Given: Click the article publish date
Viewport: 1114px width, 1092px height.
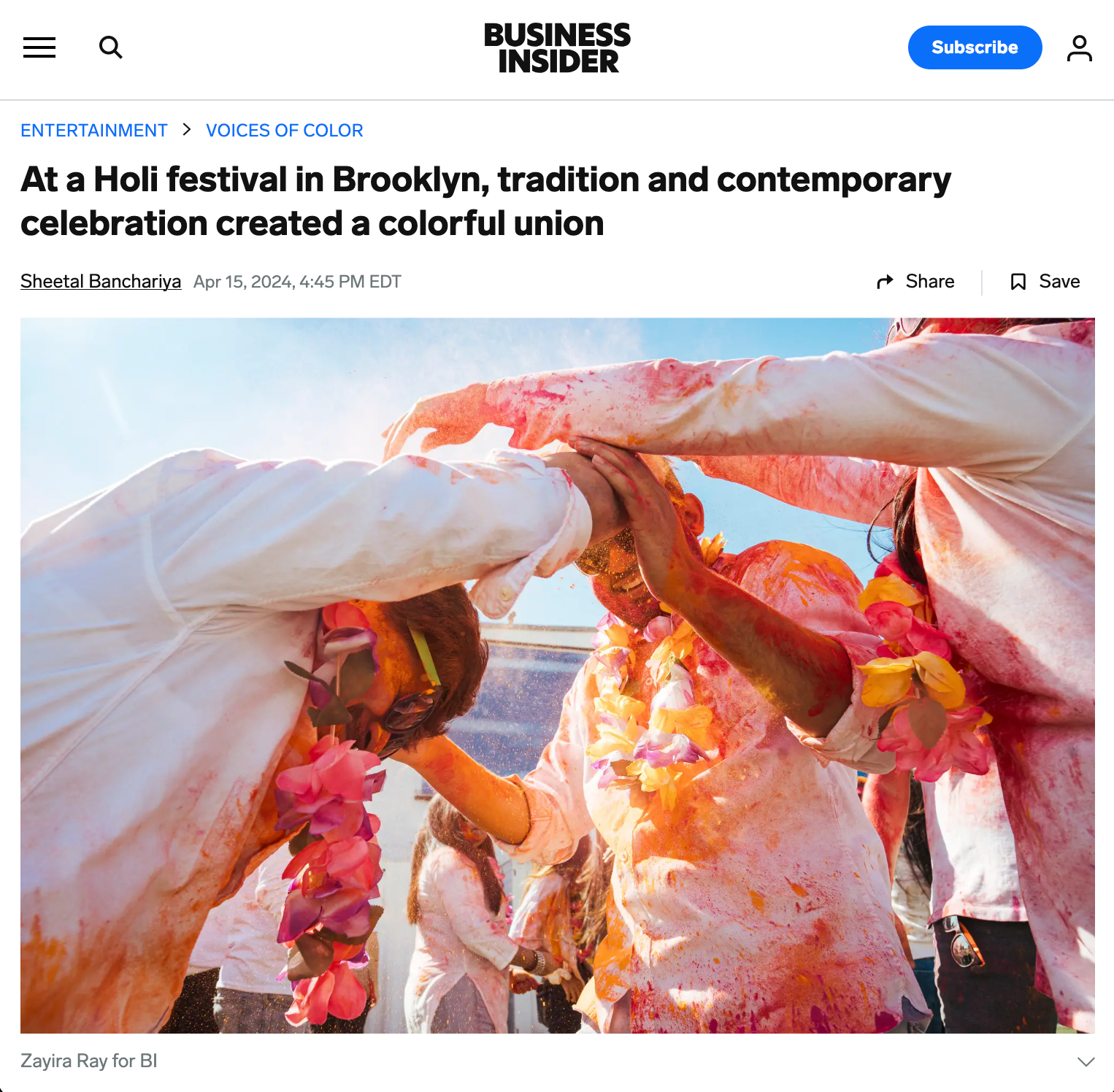Looking at the screenshot, I should coord(297,282).
